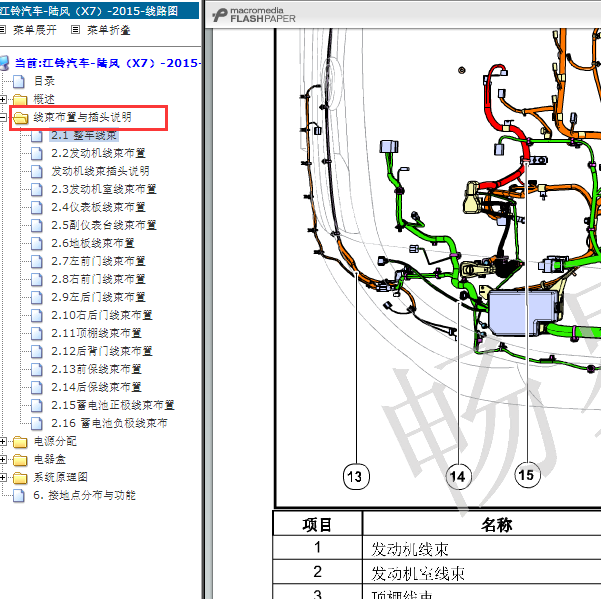This screenshot has height=599, width=601.
Task: Open 2.13前保线束布置
Action: 97,369
